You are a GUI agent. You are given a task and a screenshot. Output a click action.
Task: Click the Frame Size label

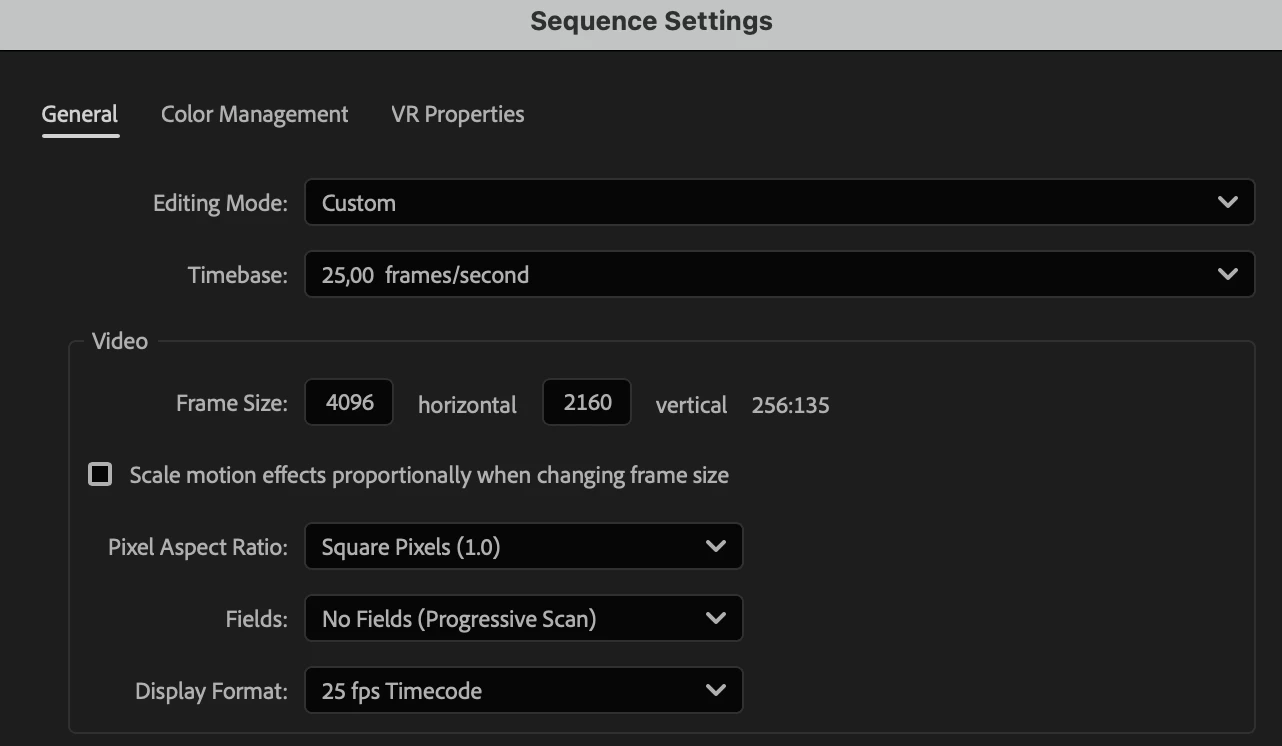(231, 404)
